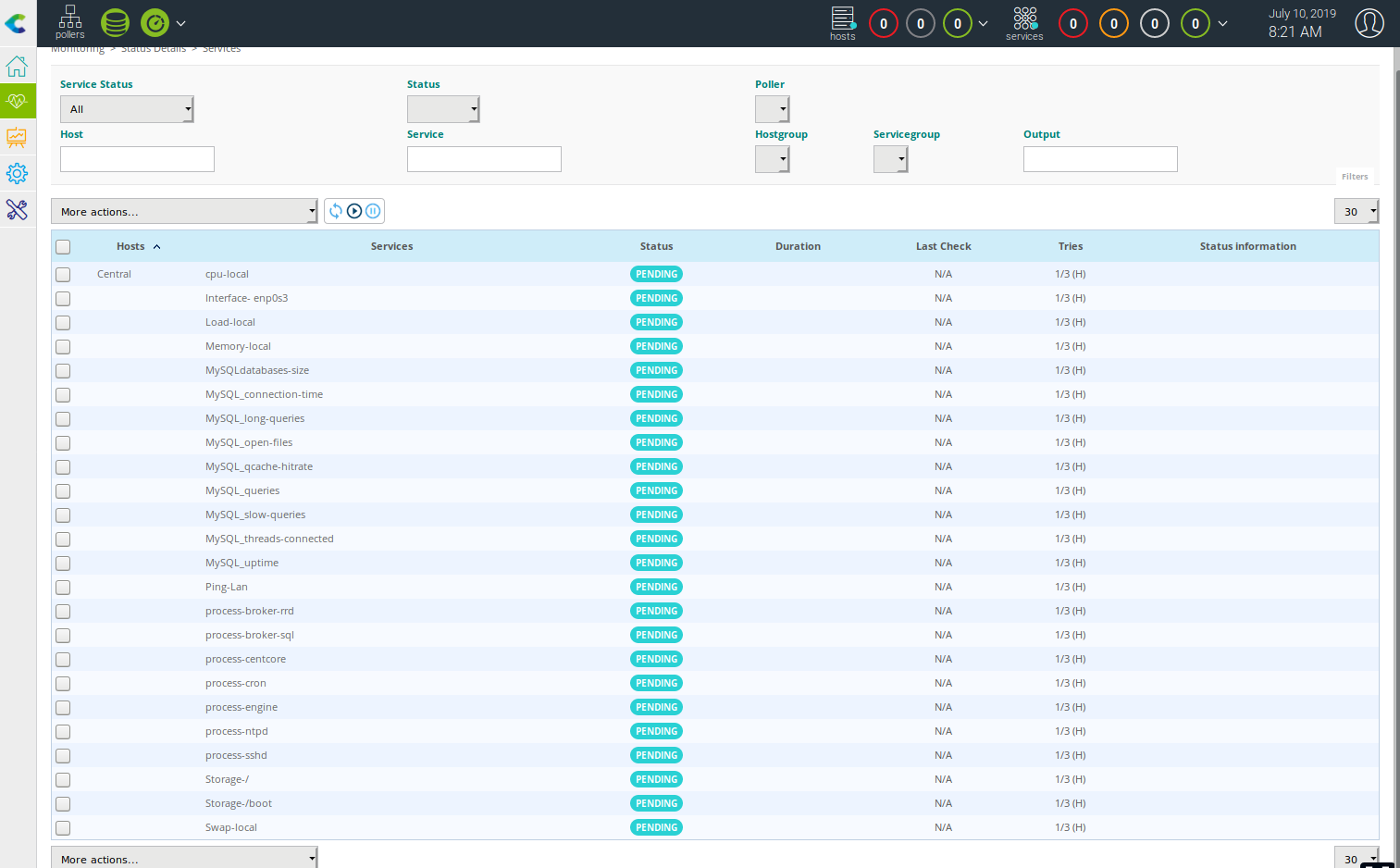Open the Home sidebar icon
The height and width of the screenshot is (868, 1400).
(x=17, y=67)
